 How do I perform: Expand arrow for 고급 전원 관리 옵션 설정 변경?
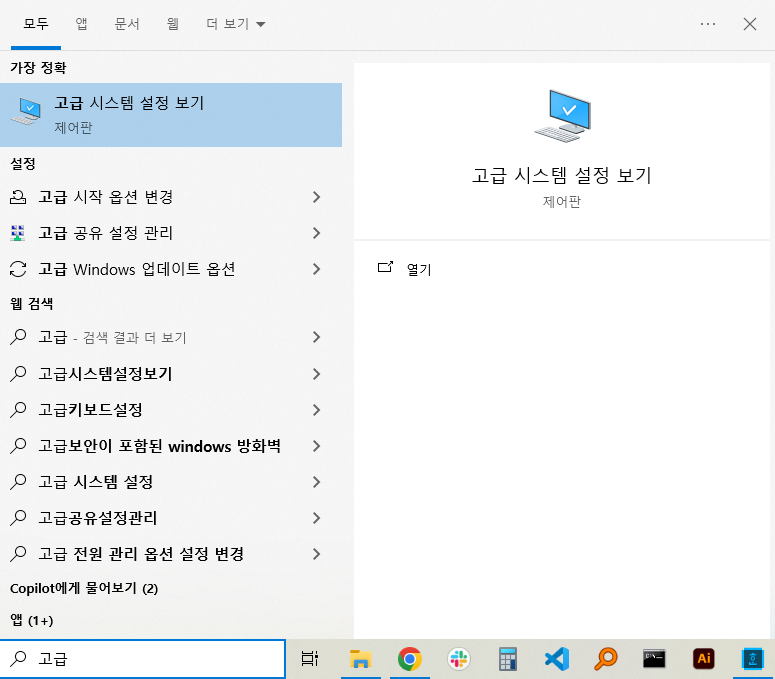pos(317,554)
